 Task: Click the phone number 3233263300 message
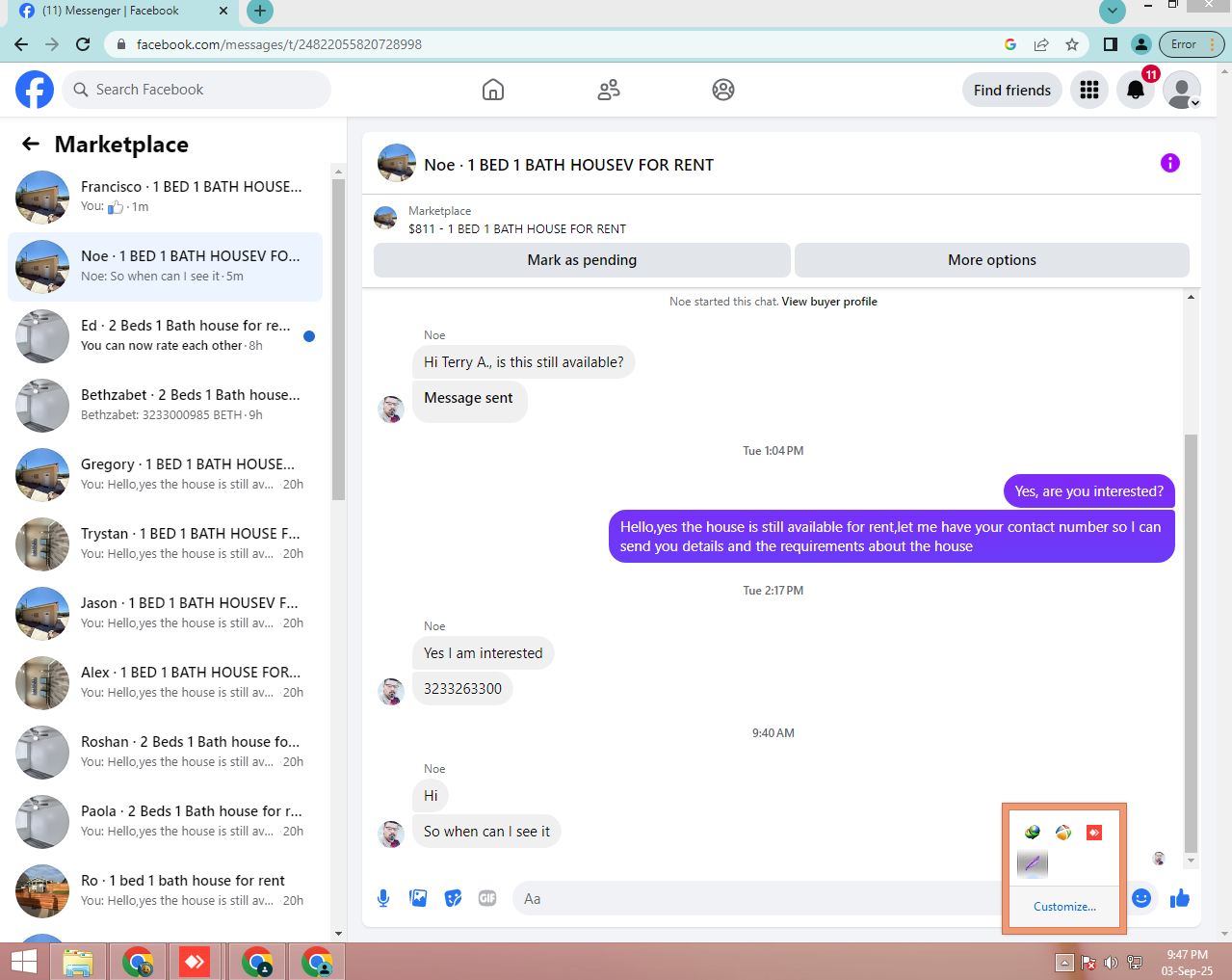(x=462, y=689)
